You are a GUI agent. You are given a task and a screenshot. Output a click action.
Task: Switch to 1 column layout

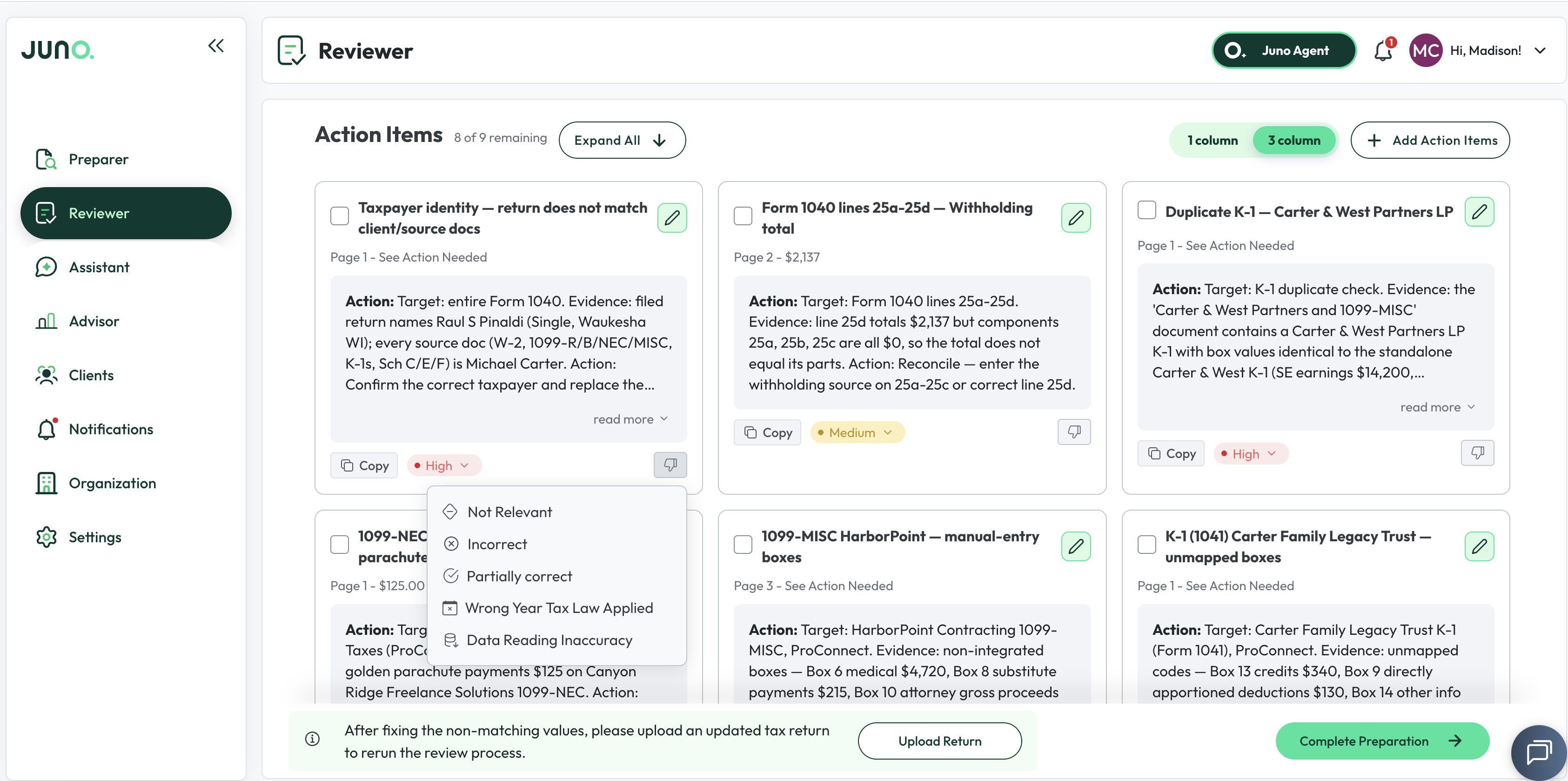1212,141
